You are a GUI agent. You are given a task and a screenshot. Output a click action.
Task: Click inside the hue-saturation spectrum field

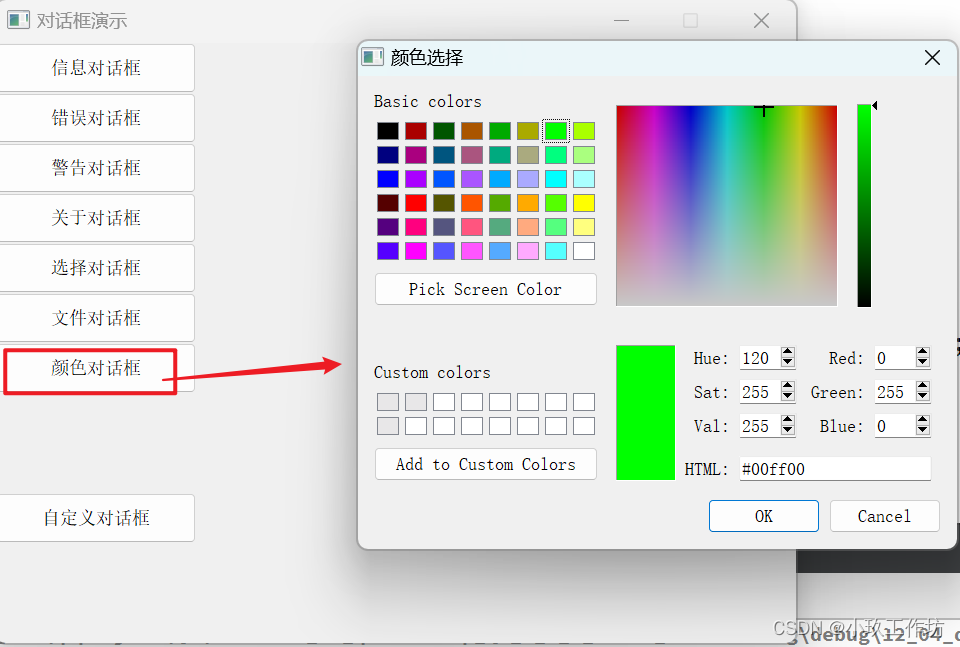click(726, 206)
